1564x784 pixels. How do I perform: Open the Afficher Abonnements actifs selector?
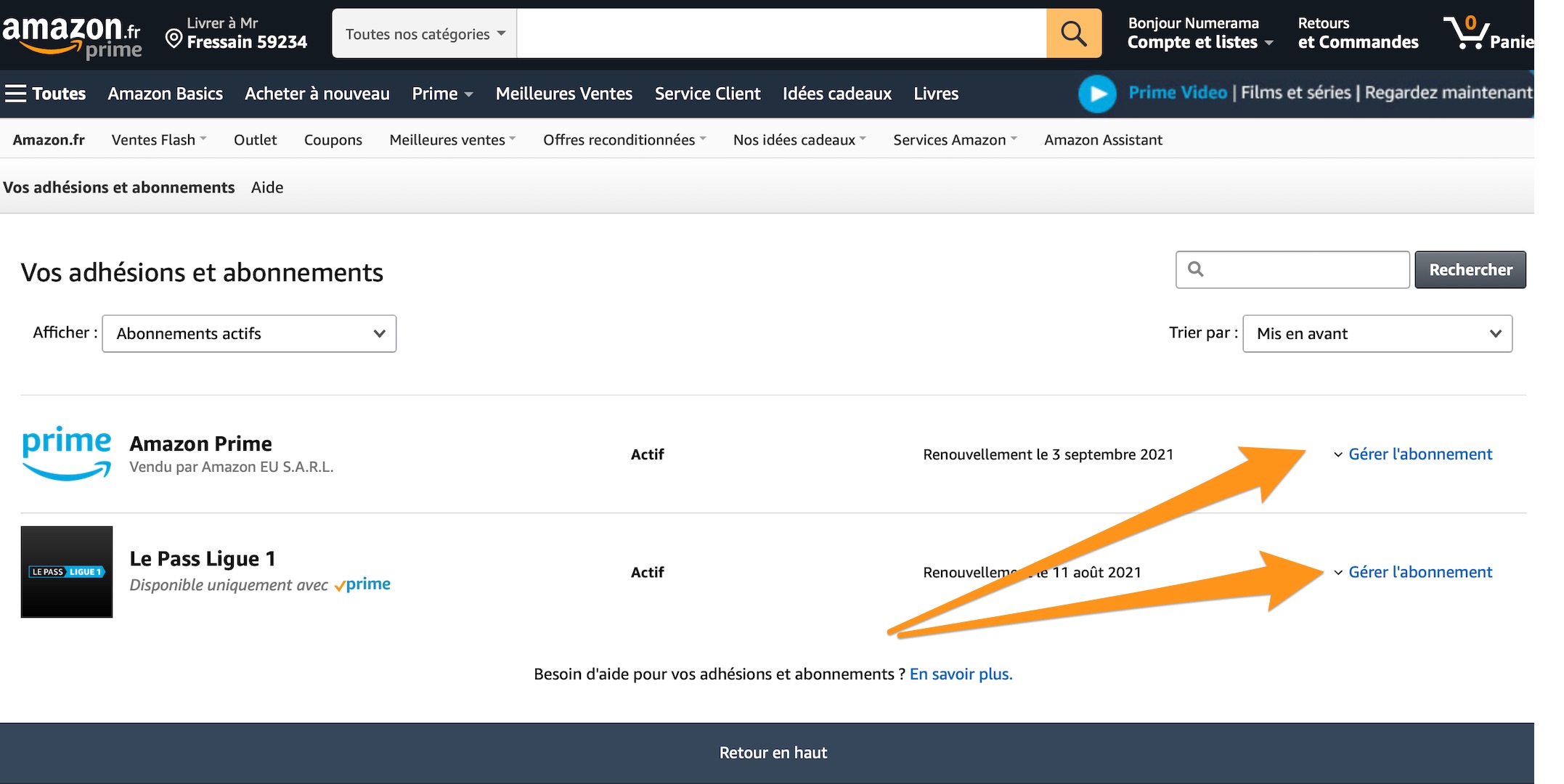(x=249, y=333)
